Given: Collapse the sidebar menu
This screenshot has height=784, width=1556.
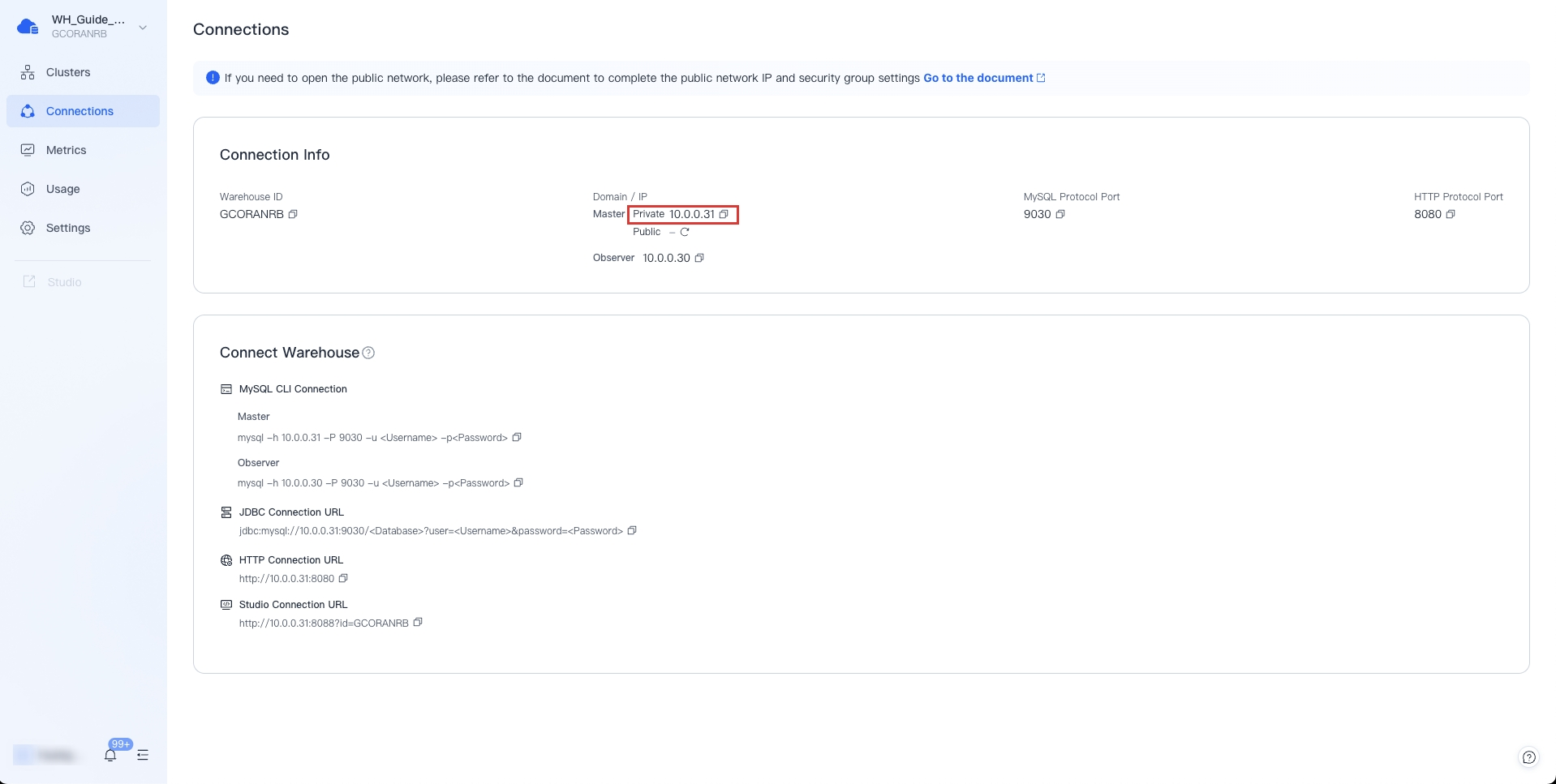Looking at the screenshot, I should 143,755.
